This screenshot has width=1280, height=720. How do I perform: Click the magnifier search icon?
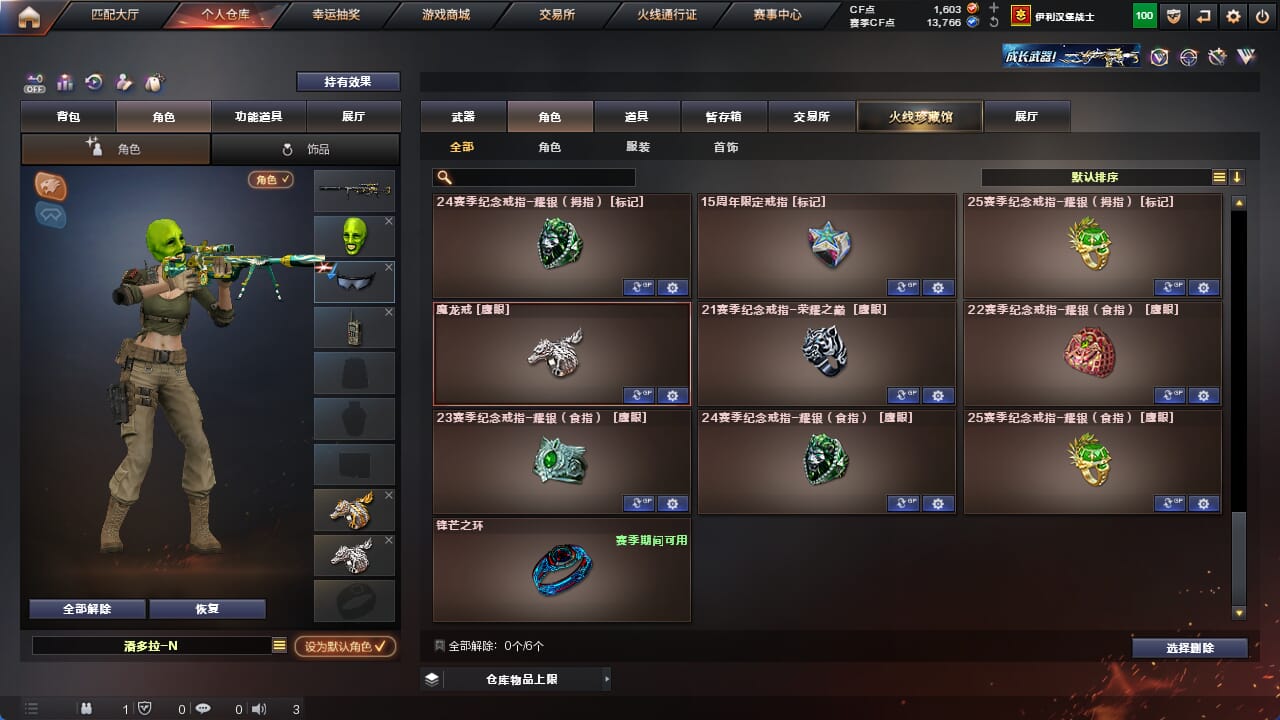445,177
